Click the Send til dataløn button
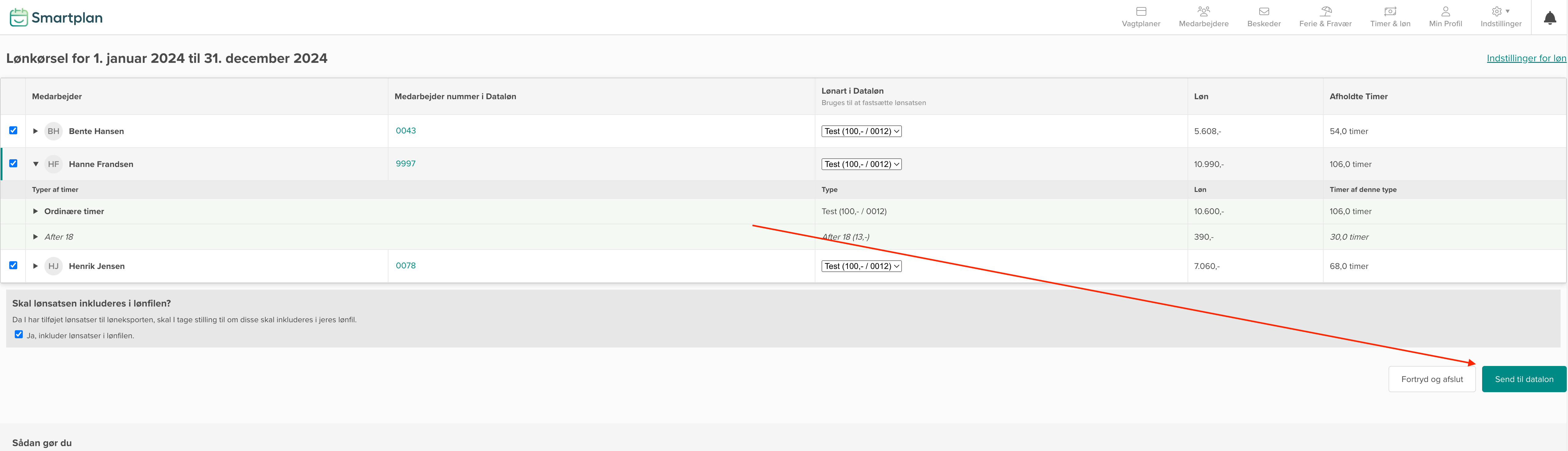This screenshot has width=1568, height=451. (x=1524, y=379)
